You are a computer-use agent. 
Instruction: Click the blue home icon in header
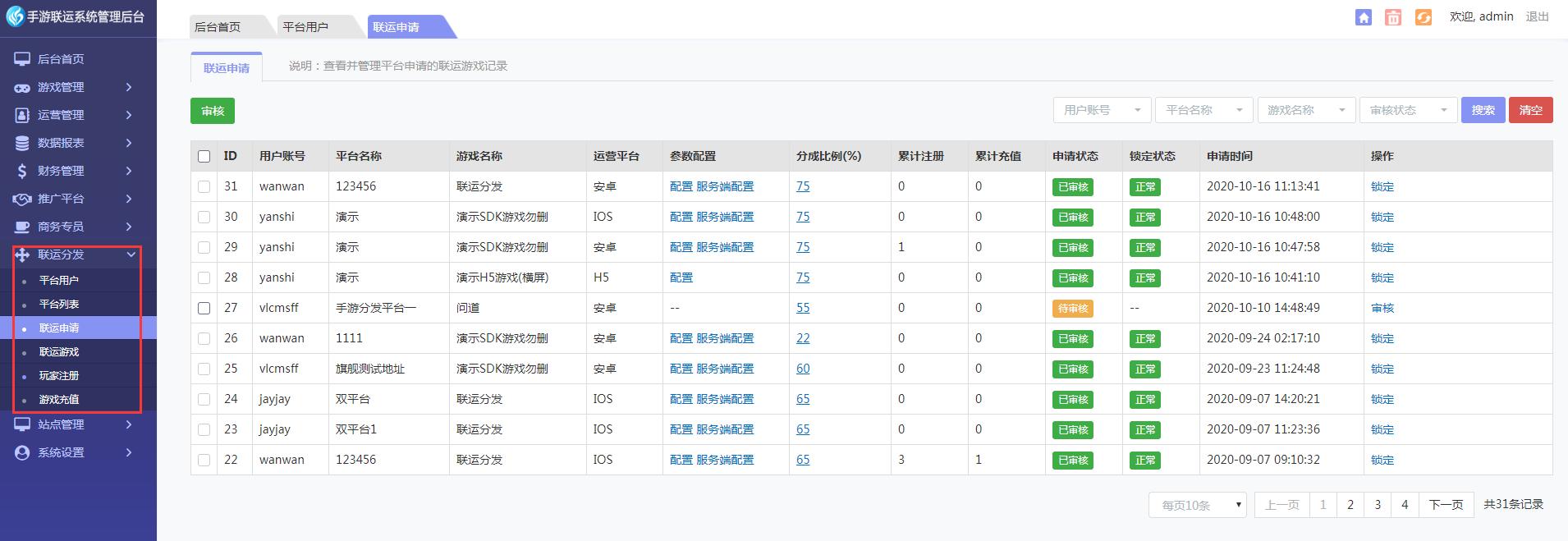tap(1363, 17)
